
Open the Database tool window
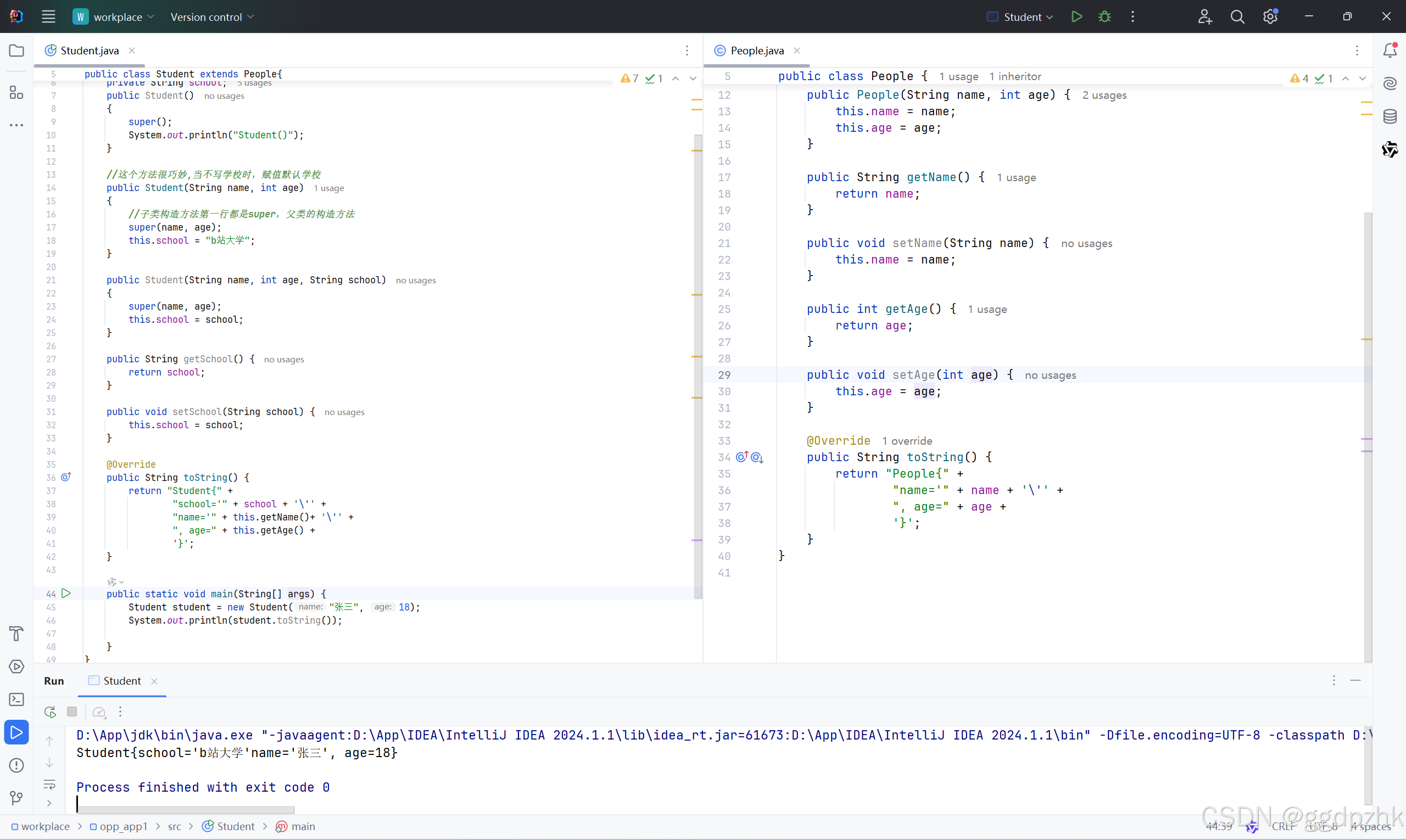[1390, 116]
